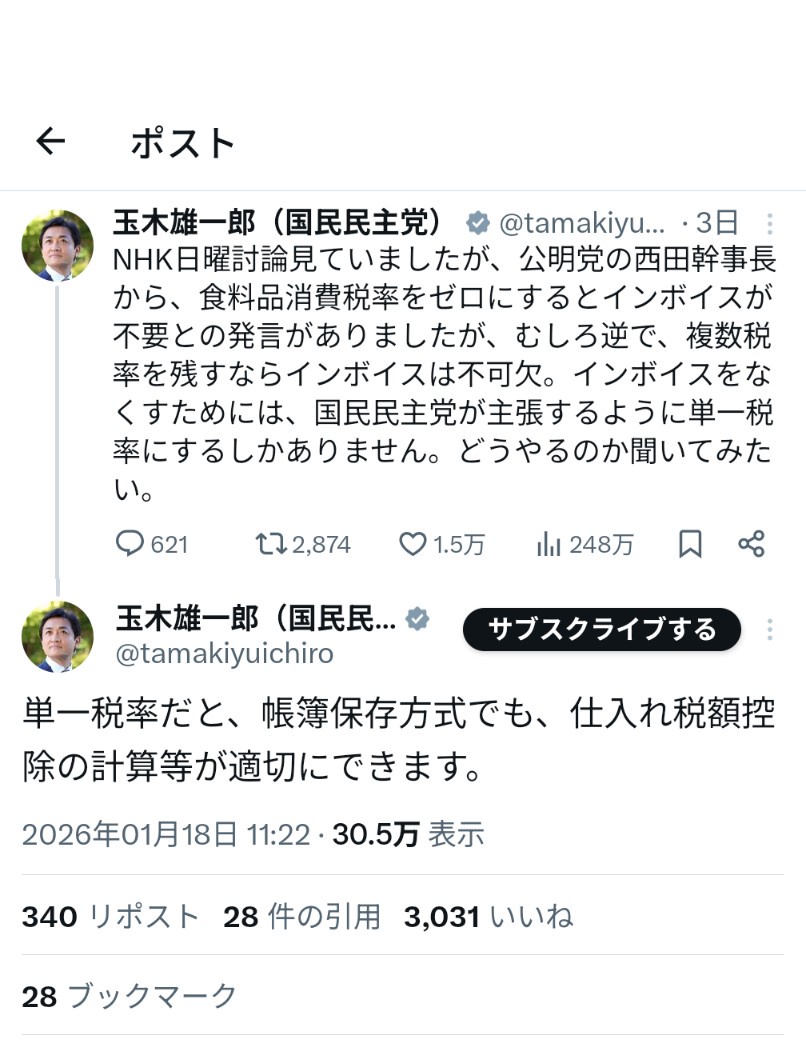
Task: Open replies via the comment bubble icon
Action: [x=130, y=544]
